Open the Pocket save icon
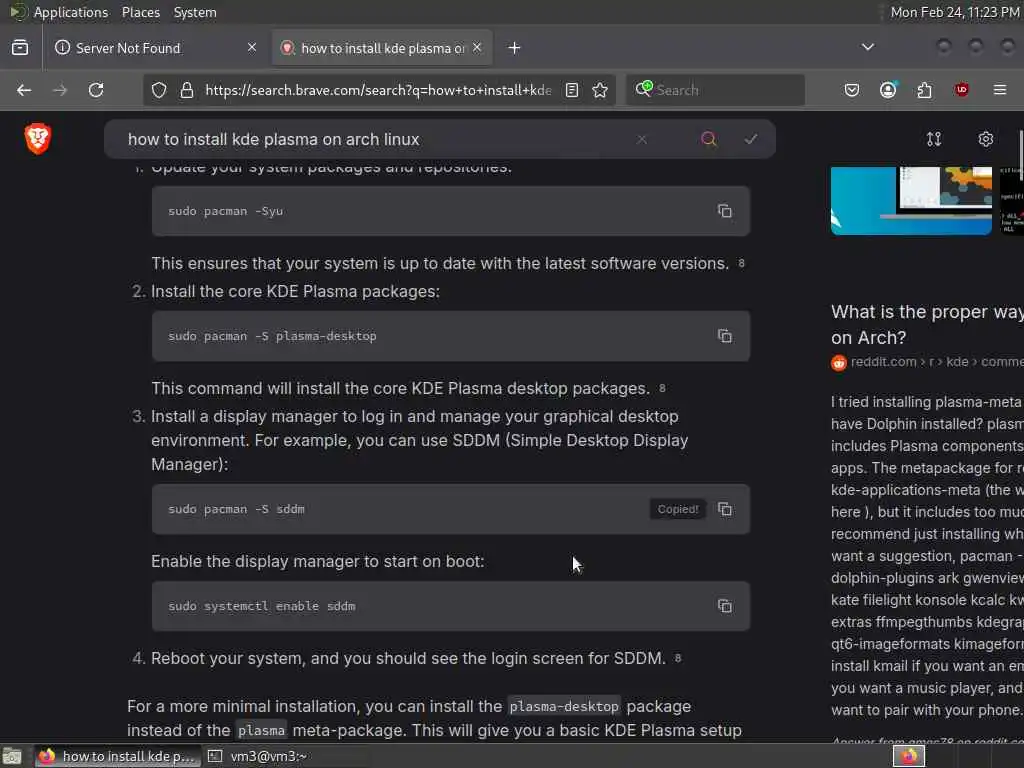The height and width of the screenshot is (768, 1024). click(x=852, y=90)
